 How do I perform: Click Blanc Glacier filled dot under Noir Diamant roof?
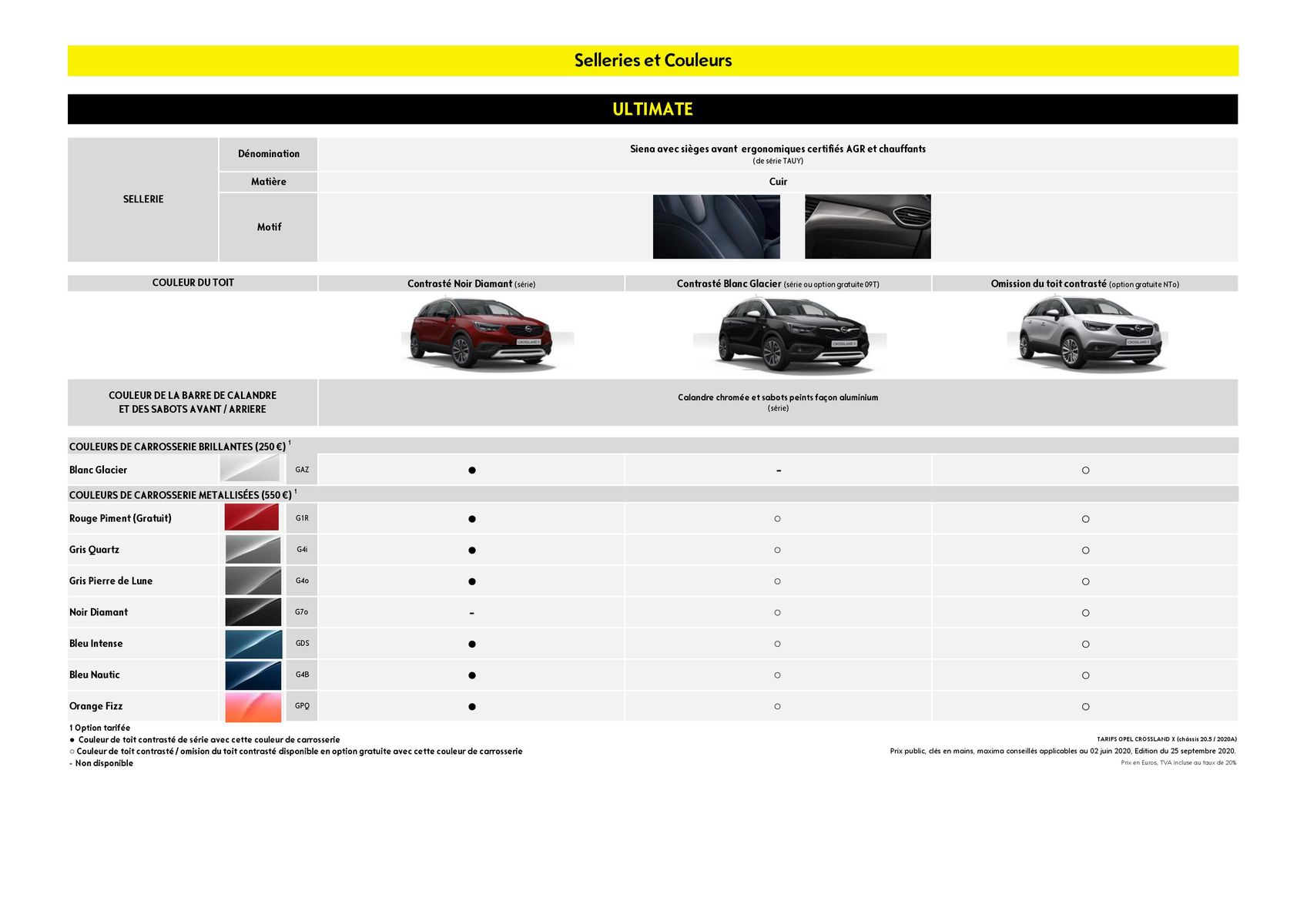(472, 470)
